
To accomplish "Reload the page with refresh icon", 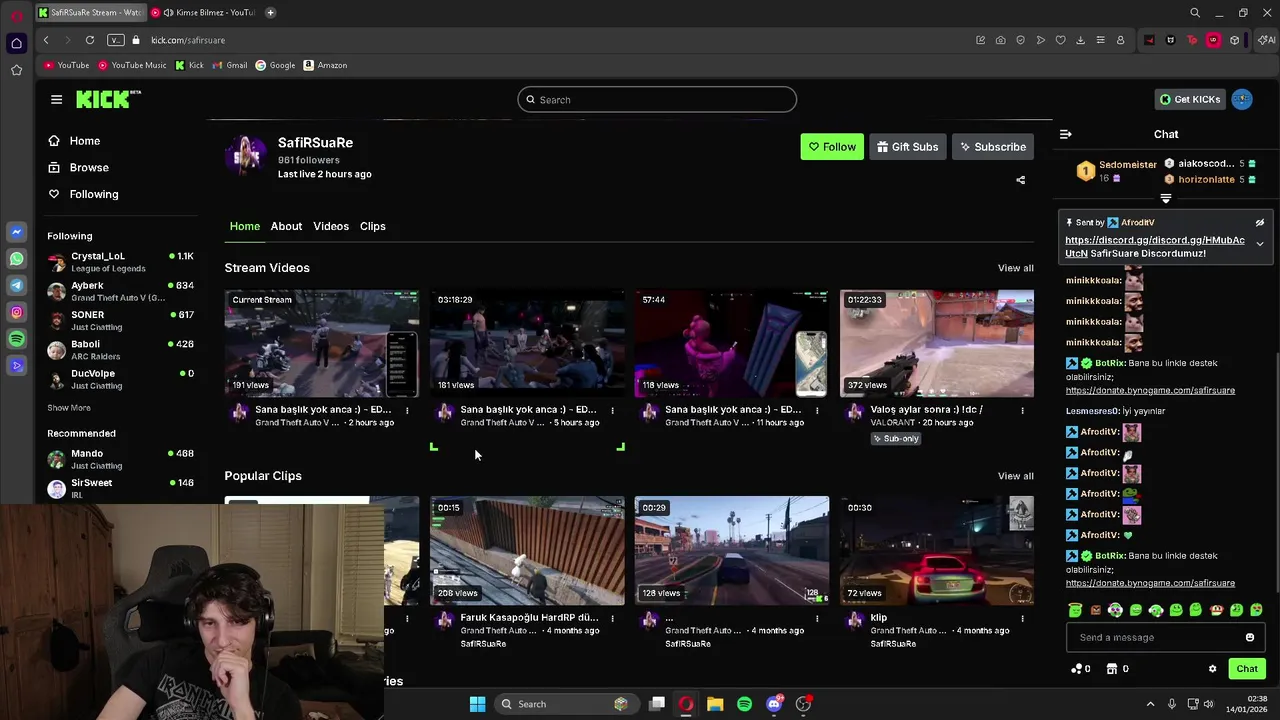I will (x=90, y=40).
